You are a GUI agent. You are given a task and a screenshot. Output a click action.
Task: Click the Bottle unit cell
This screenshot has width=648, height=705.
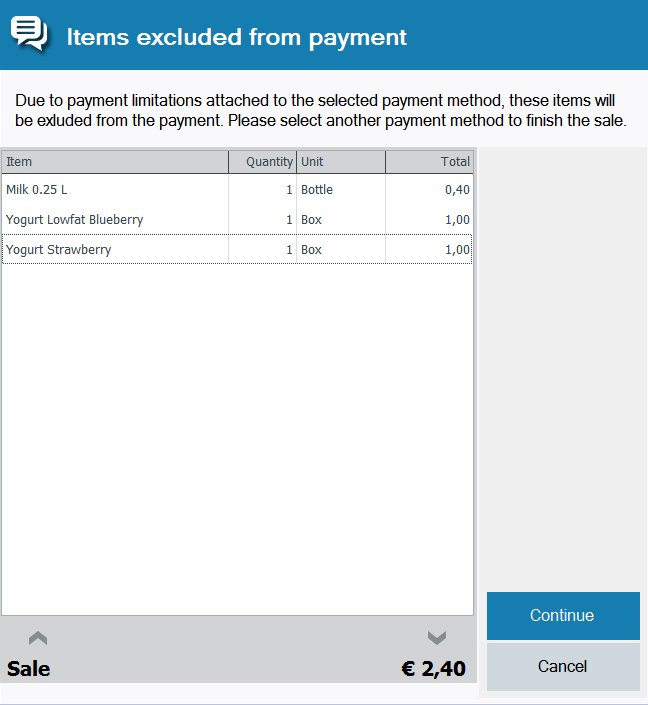[317, 190]
